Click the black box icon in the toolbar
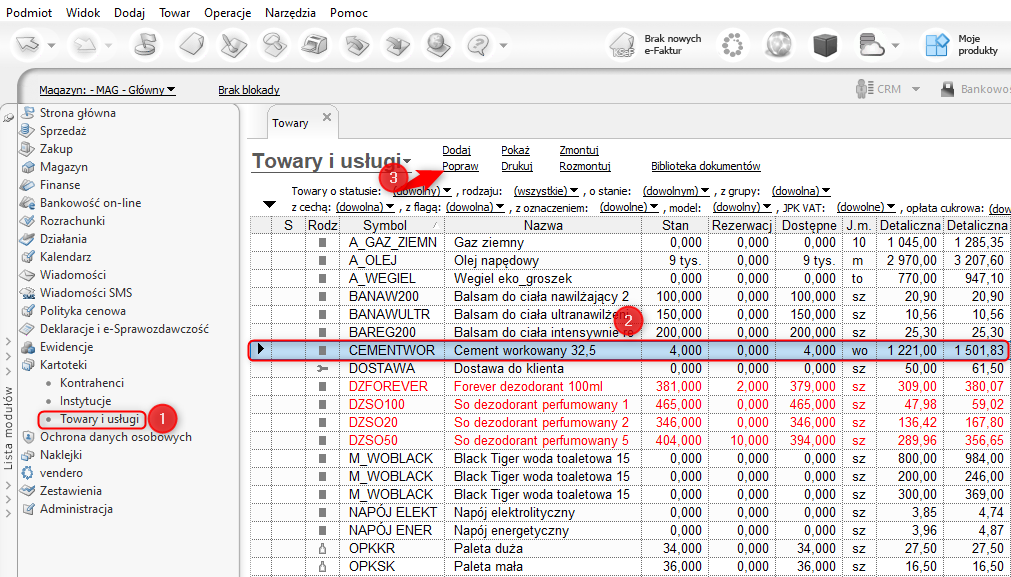This screenshot has width=1011, height=577. (x=824, y=45)
